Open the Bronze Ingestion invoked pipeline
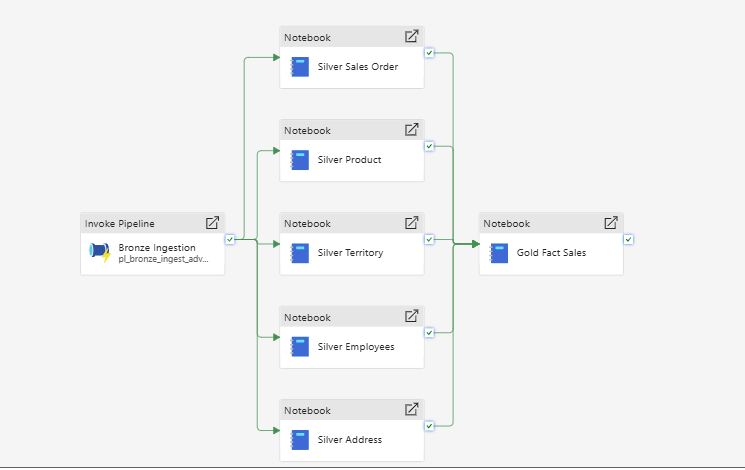Viewport: 745px width, 470px height. (x=212, y=222)
